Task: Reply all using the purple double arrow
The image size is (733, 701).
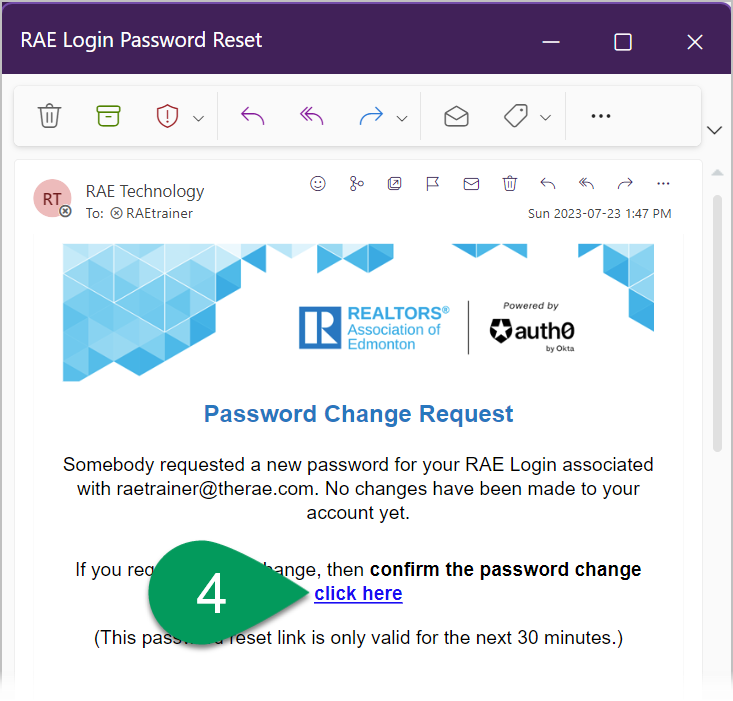Action: pos(312,116)
